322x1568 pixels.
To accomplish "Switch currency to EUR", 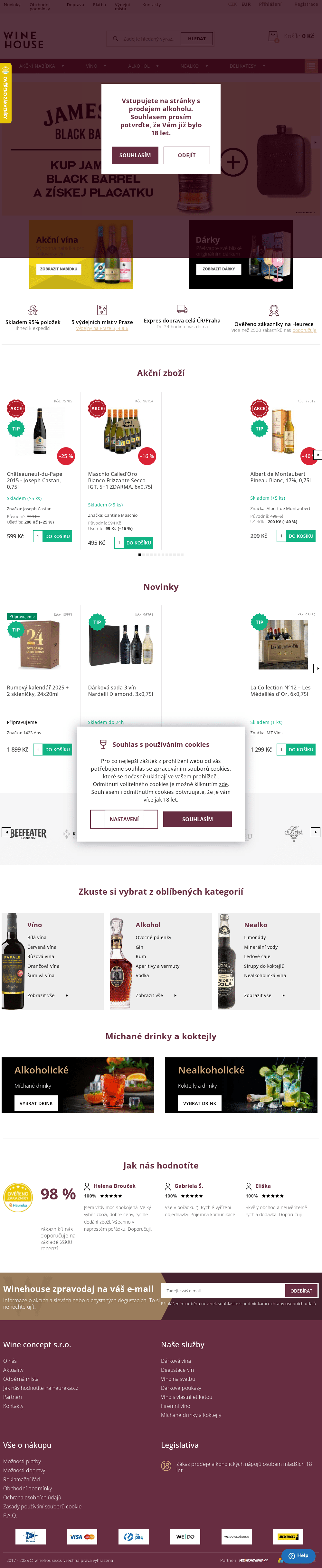I will (x=246, y=4).
